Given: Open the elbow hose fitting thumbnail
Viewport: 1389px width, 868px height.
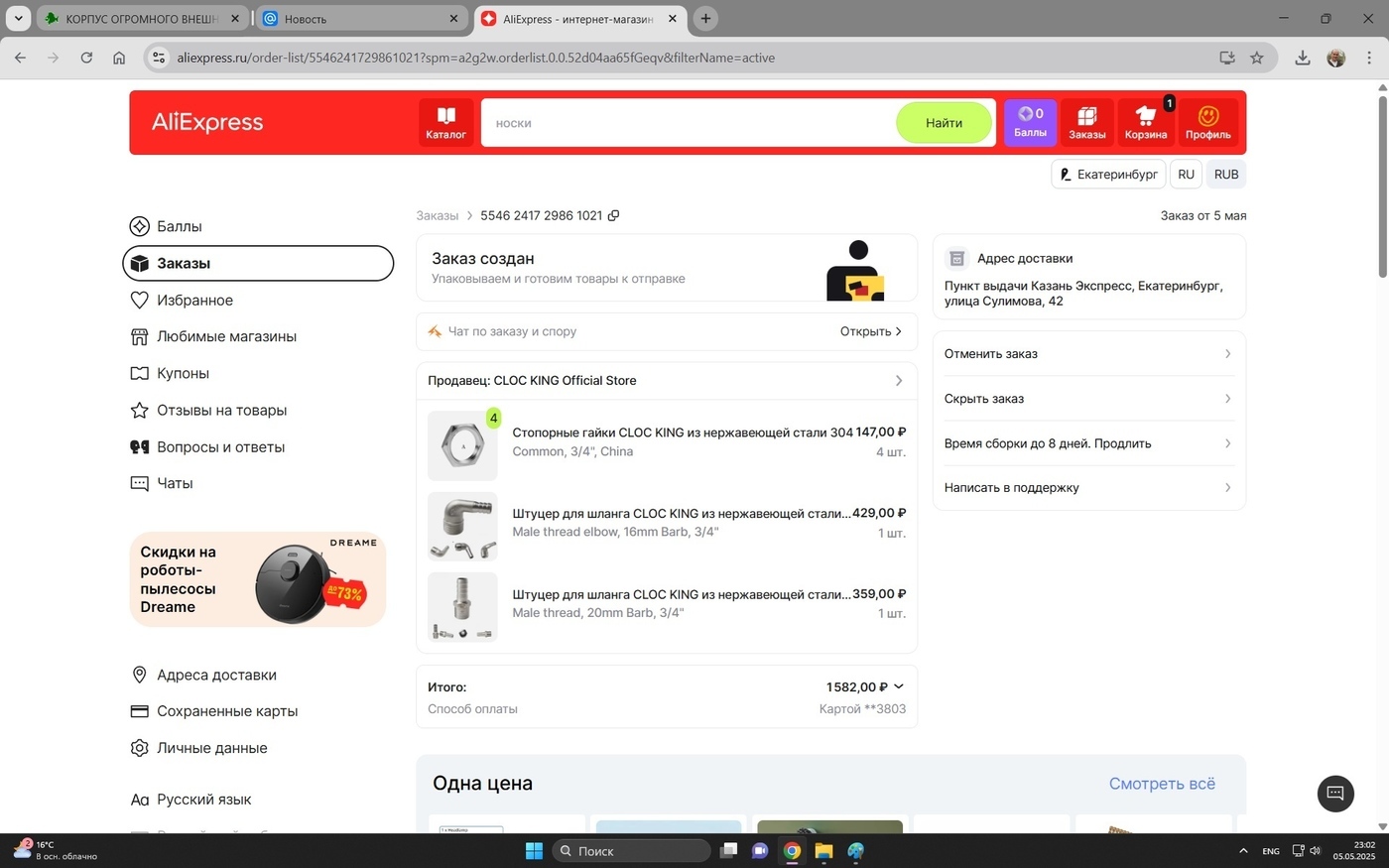Looking at the screenshot, I should [462, 527].
